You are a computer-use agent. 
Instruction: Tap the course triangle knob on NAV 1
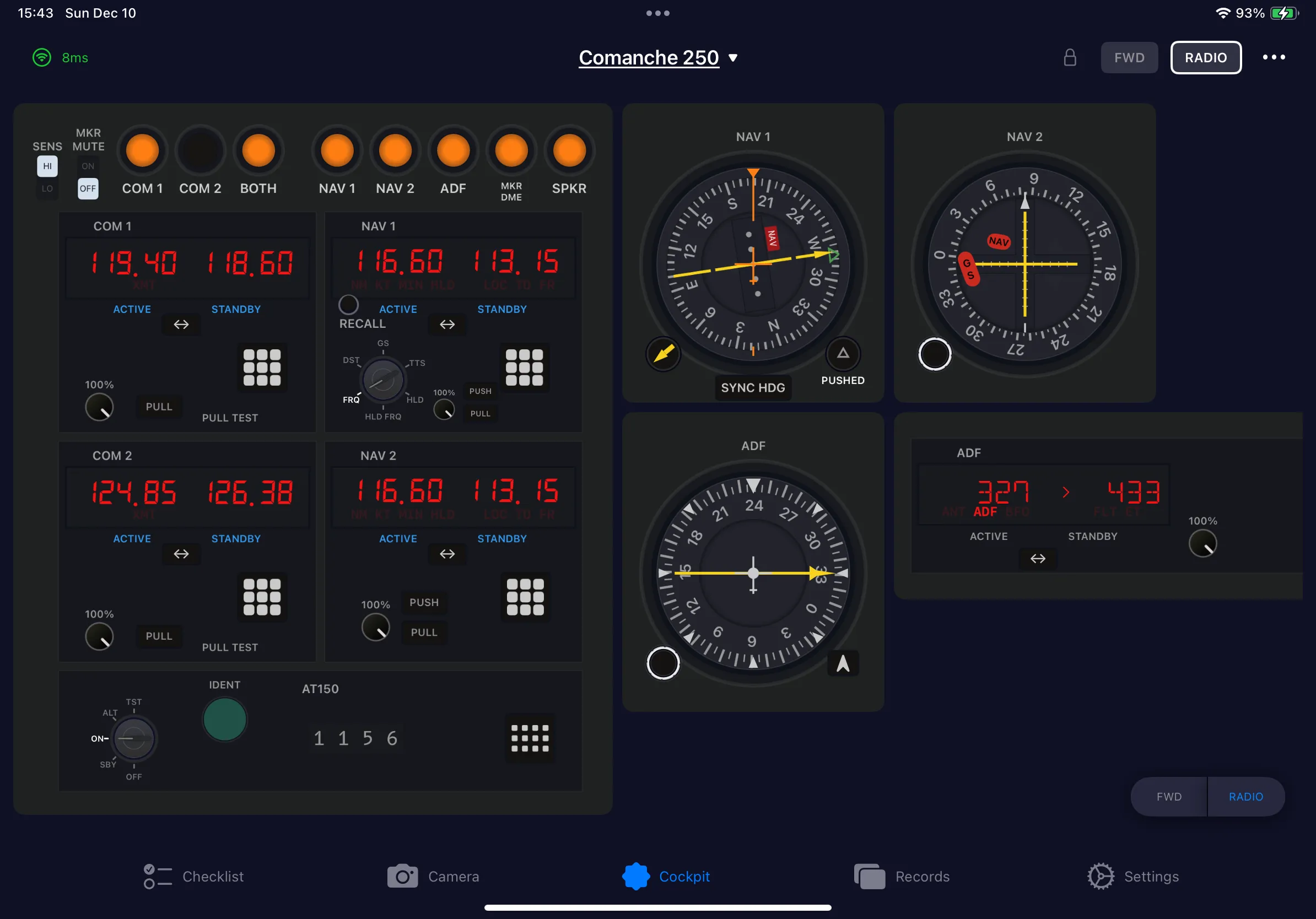[843, 353]
